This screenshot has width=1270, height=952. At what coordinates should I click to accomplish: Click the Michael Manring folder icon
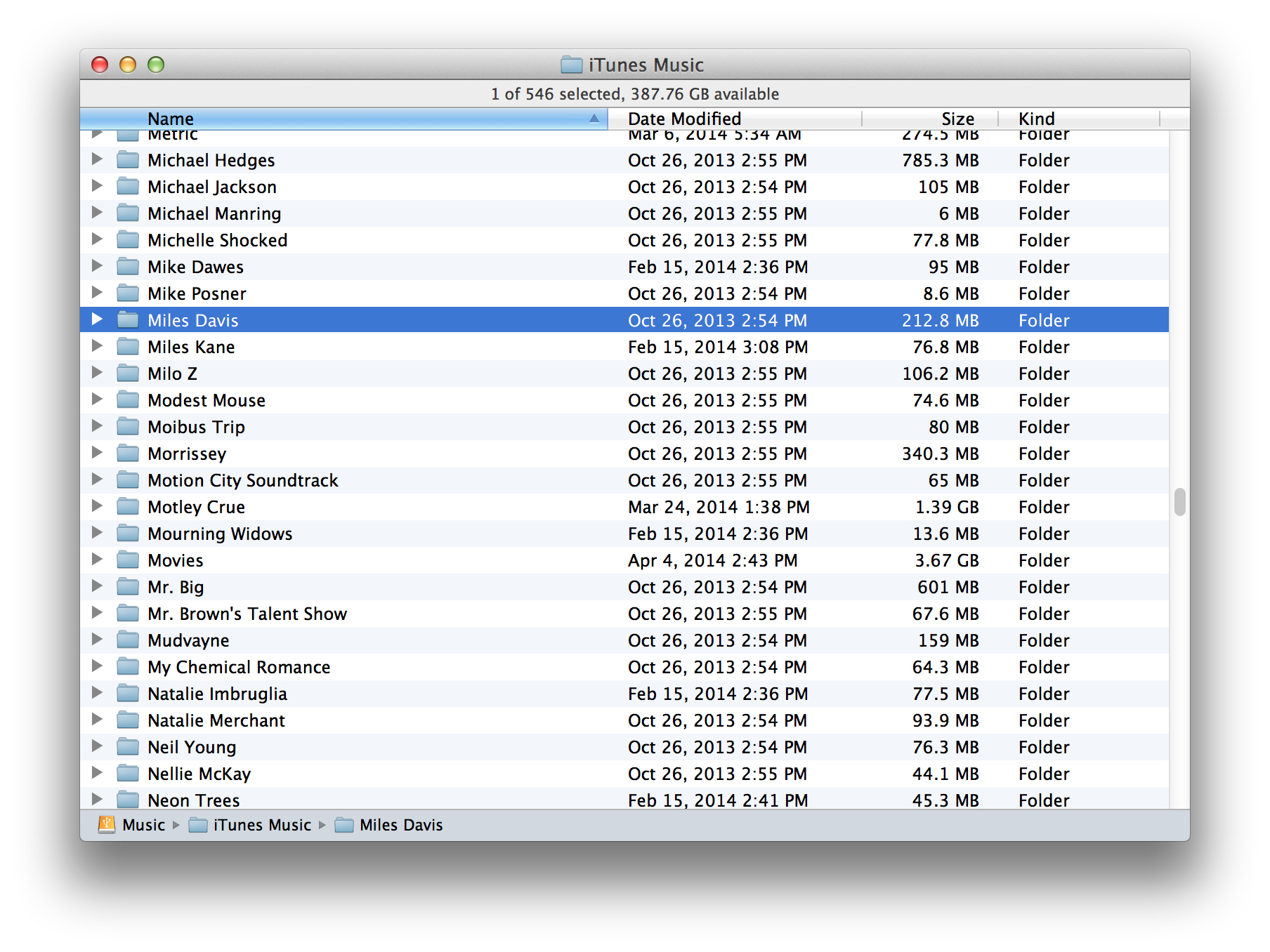point(128,213)
